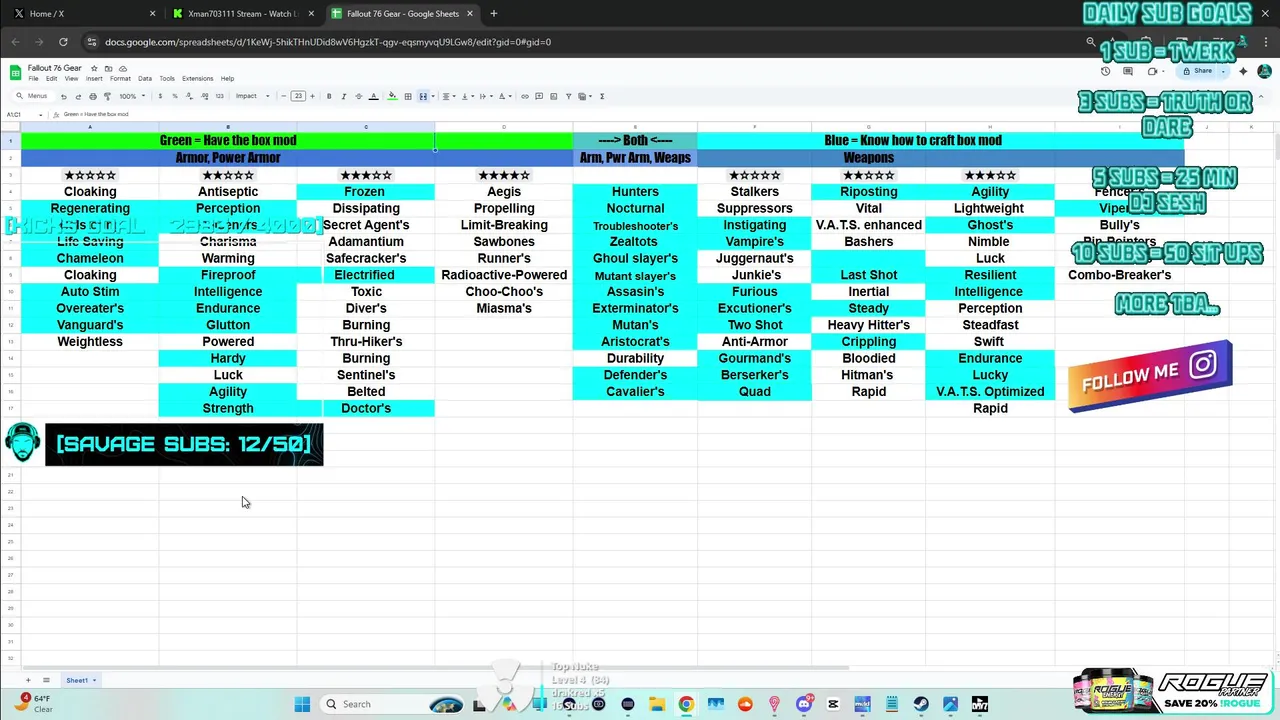This screenshot has width=1280, height=720.
Task: Click the Create a filter icon
Action: (x=568, y=96)
